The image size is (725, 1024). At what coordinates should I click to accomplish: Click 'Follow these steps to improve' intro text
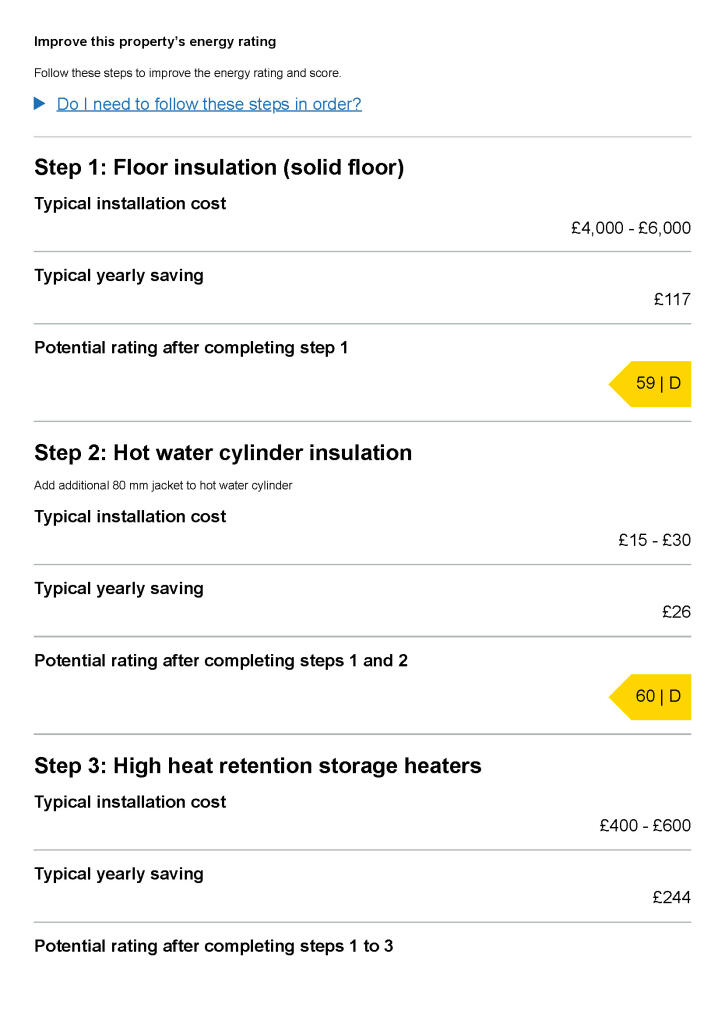tap(187, 73)
